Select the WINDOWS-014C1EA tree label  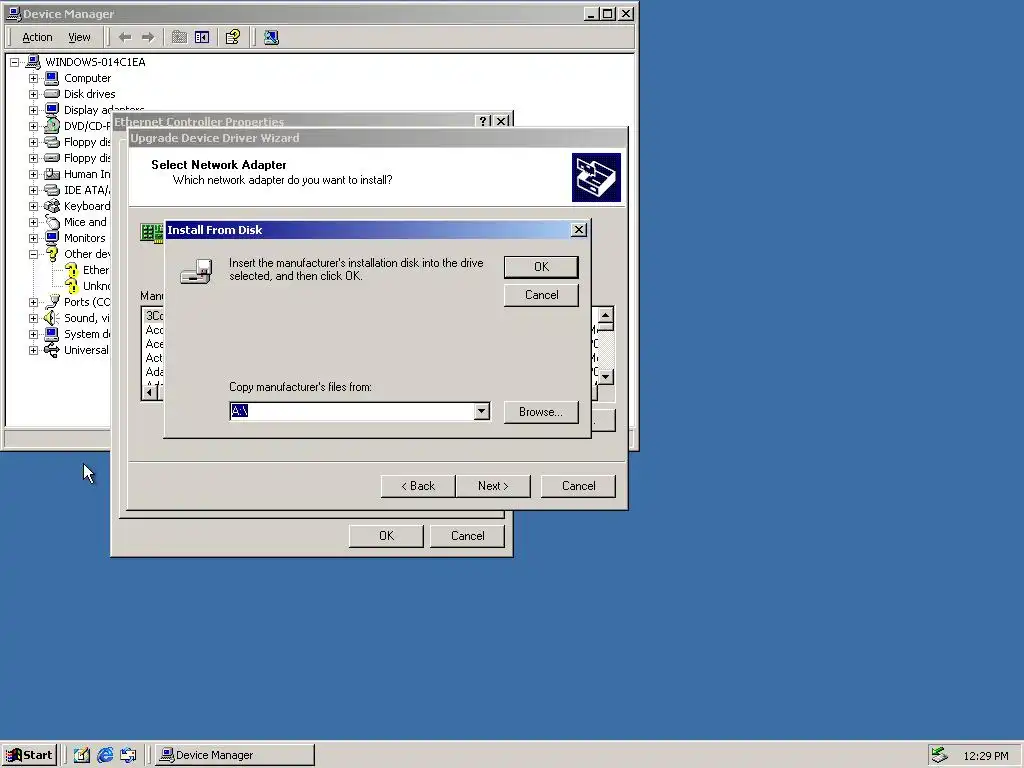pos(95,62)
